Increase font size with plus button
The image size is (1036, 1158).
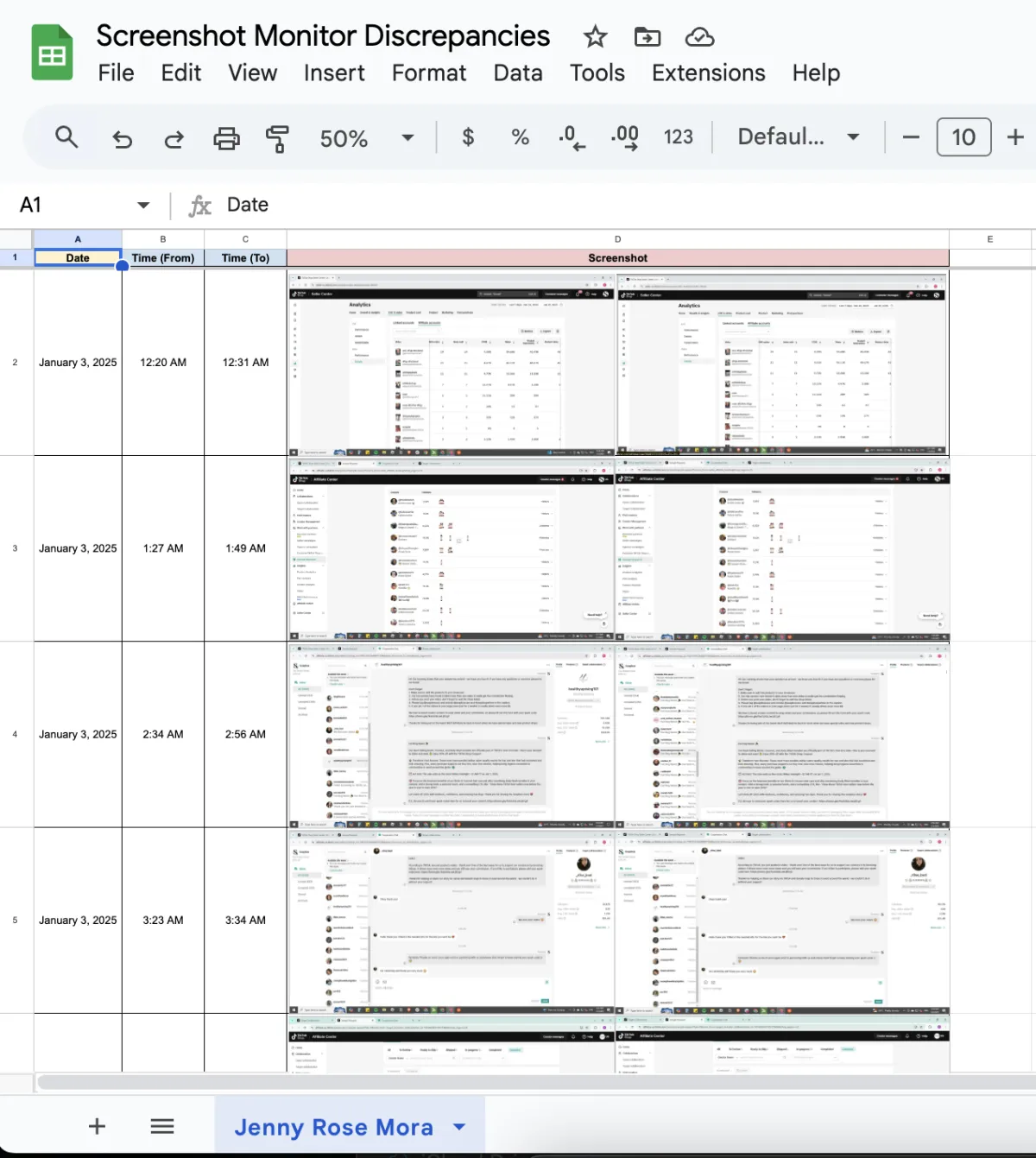(1015, 137)
